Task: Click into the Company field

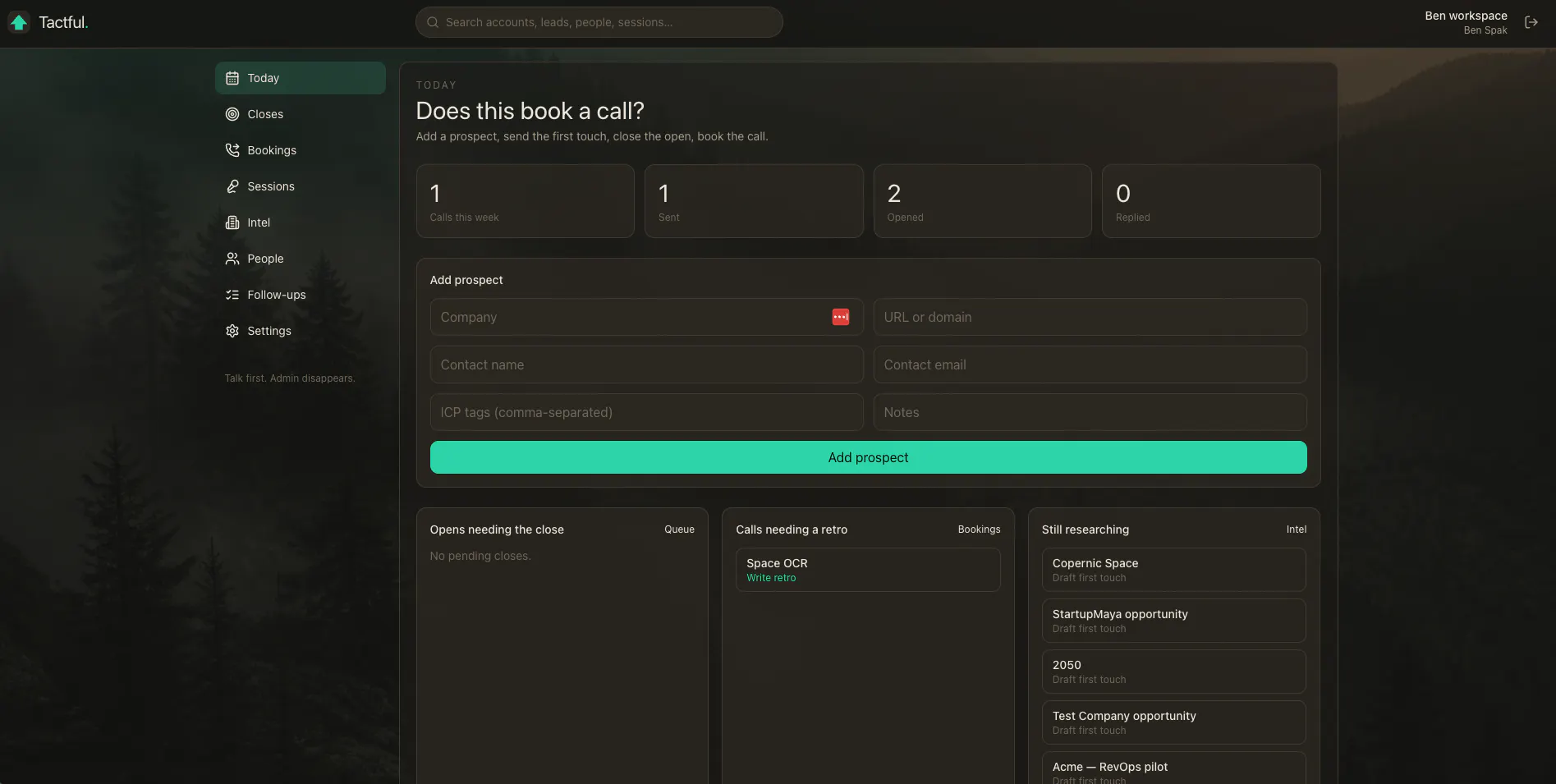Action: click(x=647, y=317)
